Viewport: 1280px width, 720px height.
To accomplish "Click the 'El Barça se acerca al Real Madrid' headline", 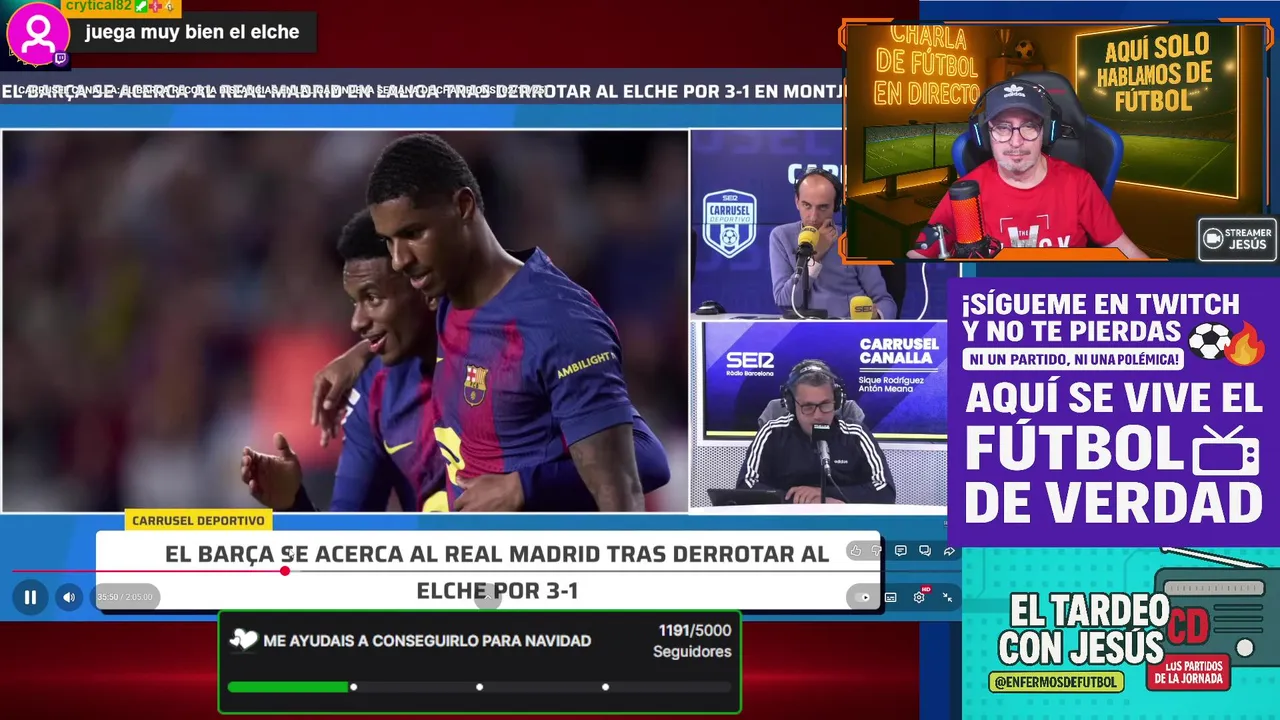I will pyautogui.click(x=497, y=571).
